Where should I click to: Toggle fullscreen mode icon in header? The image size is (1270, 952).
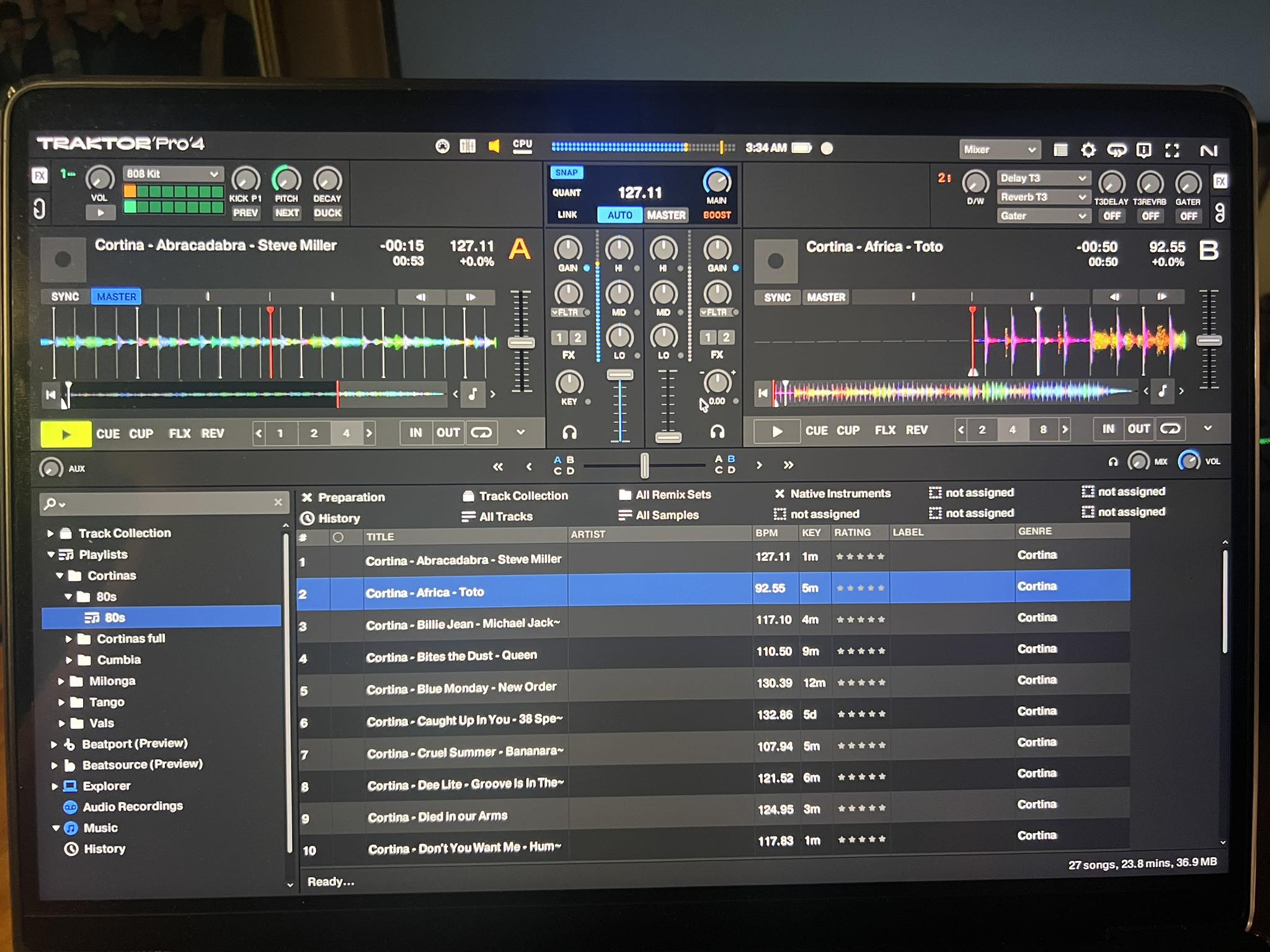(x=1172, y=151)
